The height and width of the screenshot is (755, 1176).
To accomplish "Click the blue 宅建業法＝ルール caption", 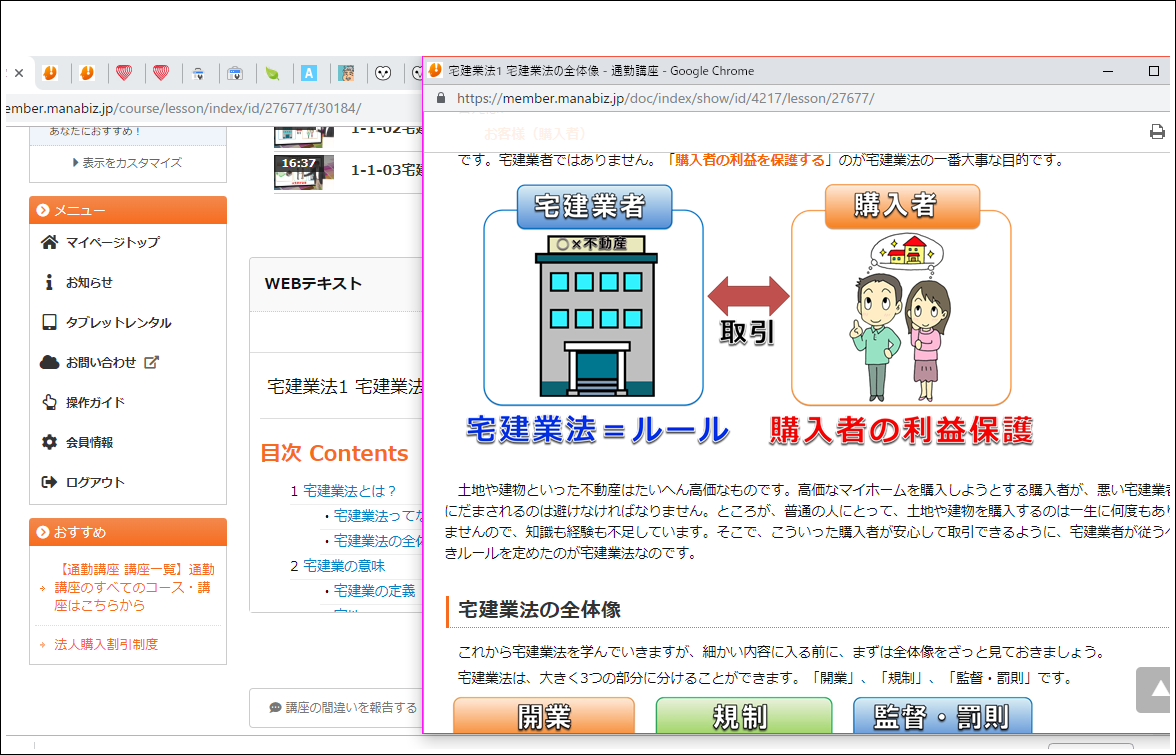I will 597,430.
